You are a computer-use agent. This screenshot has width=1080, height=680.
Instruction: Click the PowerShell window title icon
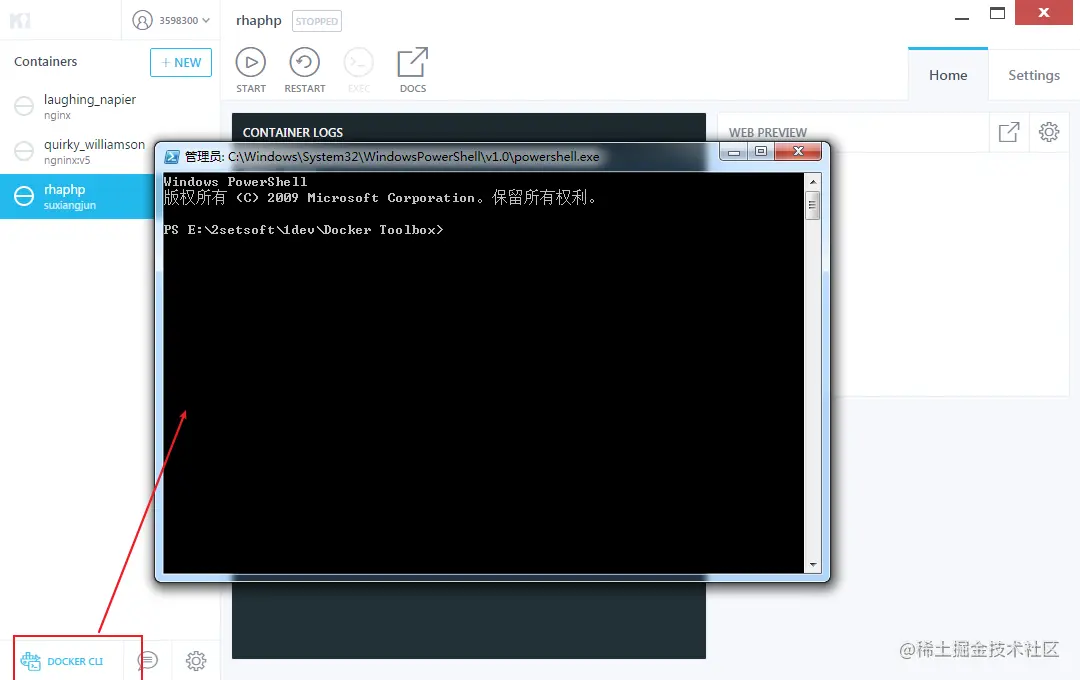pyautogui.click(x=172, y=156)
